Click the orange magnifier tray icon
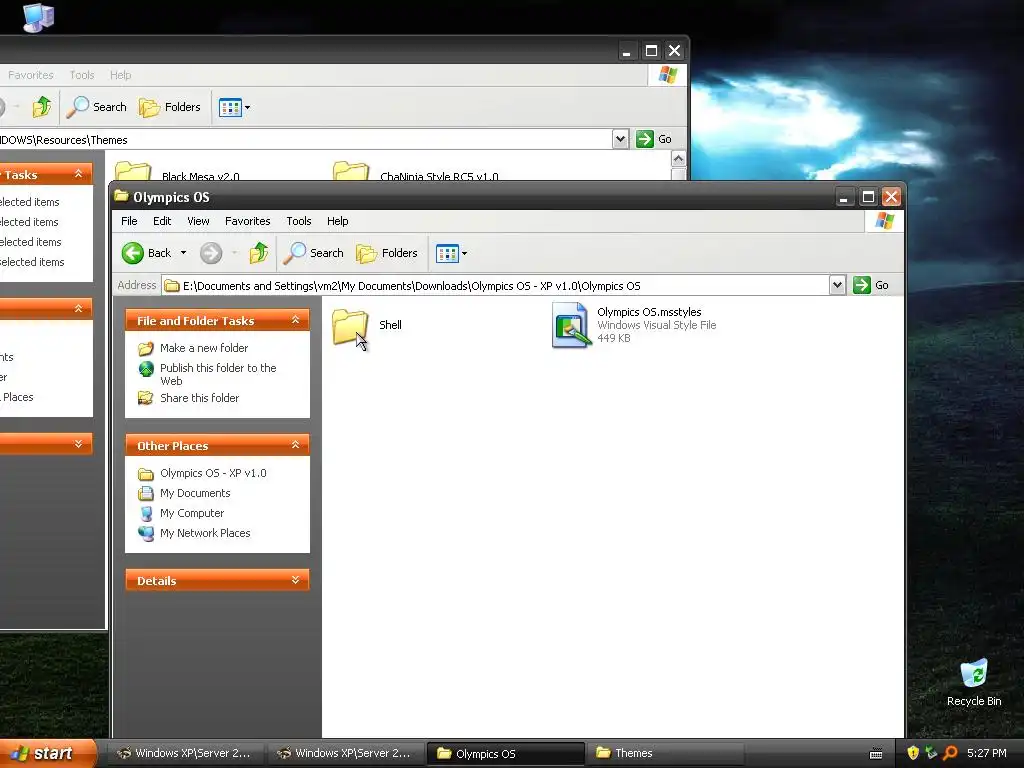The width and height of the screenshot is (1024, 768). tap(950, 753)
